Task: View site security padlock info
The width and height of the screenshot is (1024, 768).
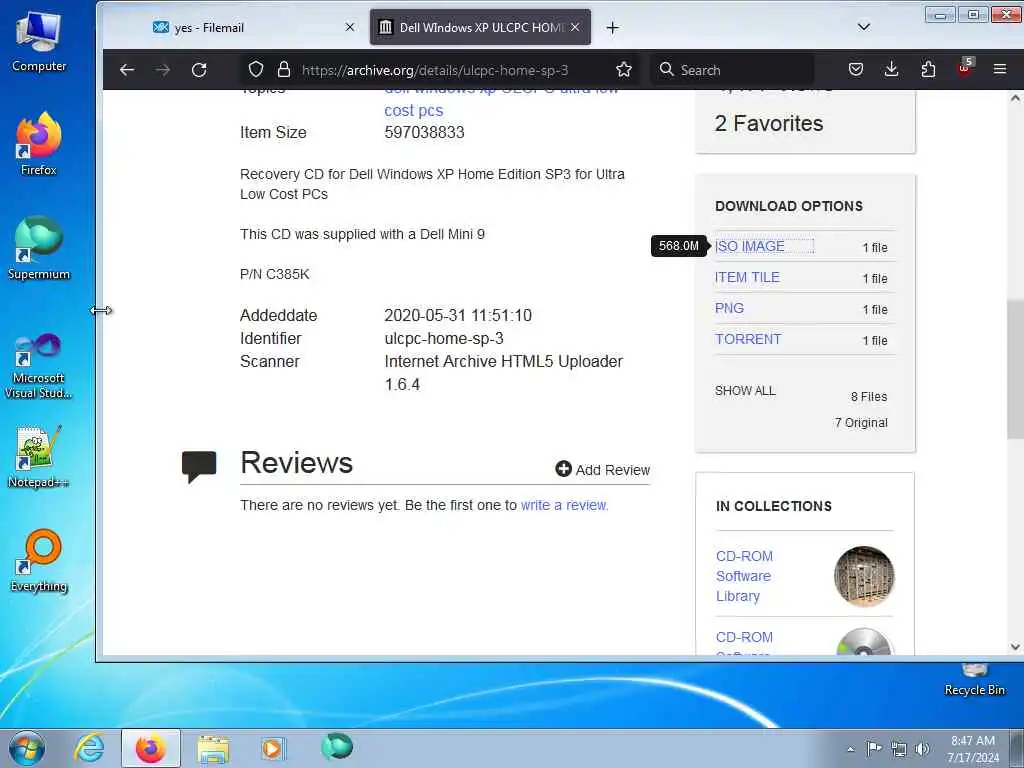Action: click(283, 70)
